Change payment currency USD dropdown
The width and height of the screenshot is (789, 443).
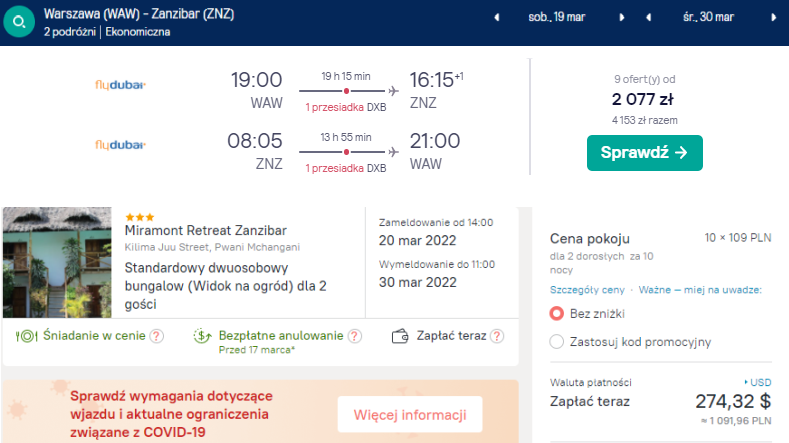[758, 383]
